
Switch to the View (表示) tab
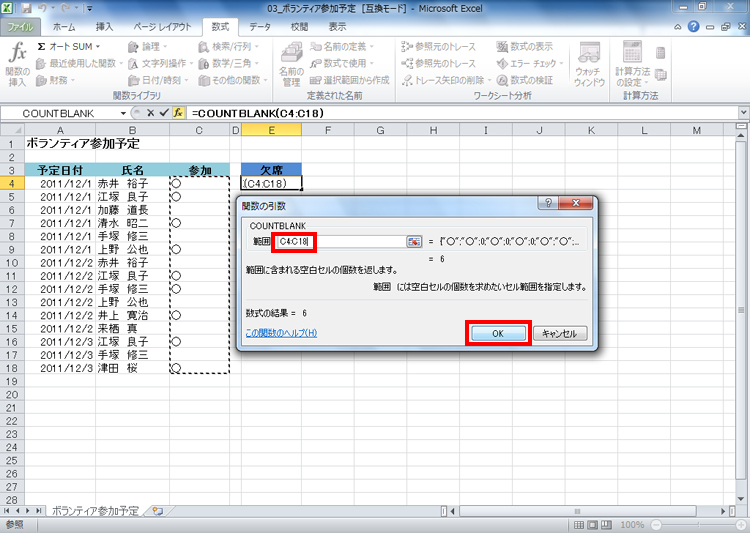(x=337, y=27)
